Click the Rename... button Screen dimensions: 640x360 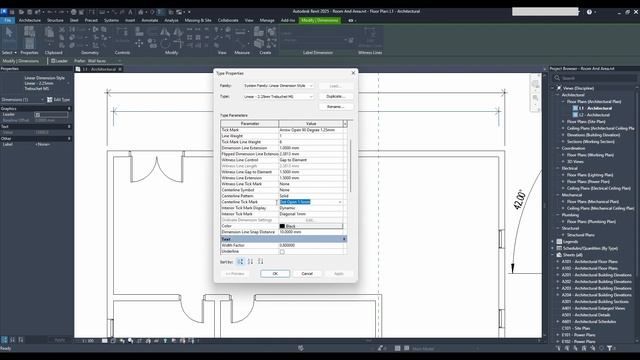tap(336, 107)
